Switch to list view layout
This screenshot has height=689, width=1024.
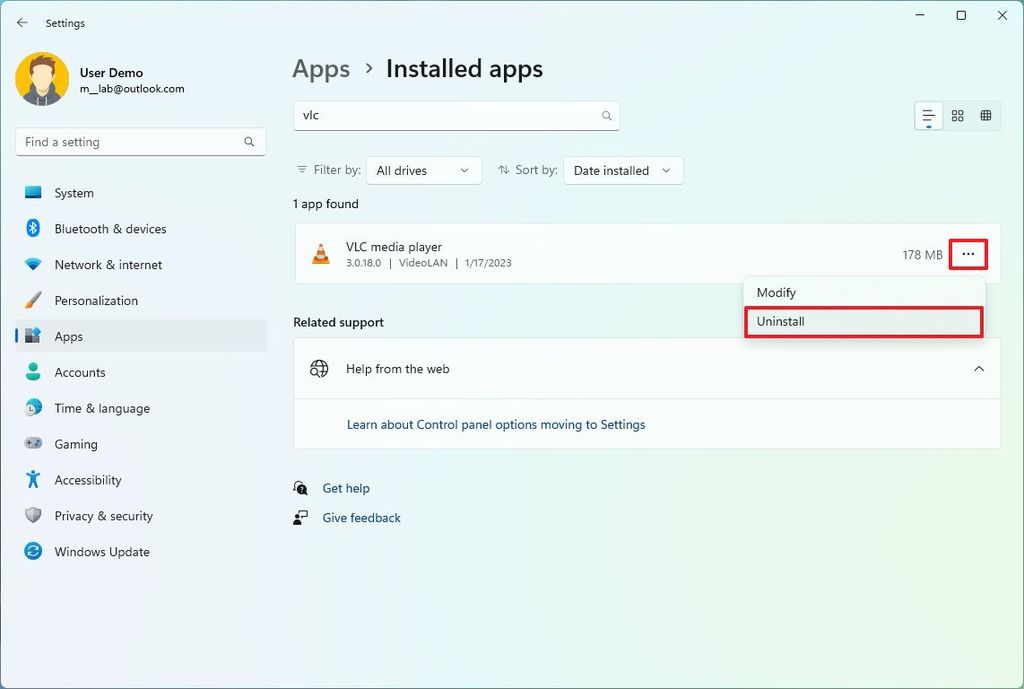[x=929, y=116]
